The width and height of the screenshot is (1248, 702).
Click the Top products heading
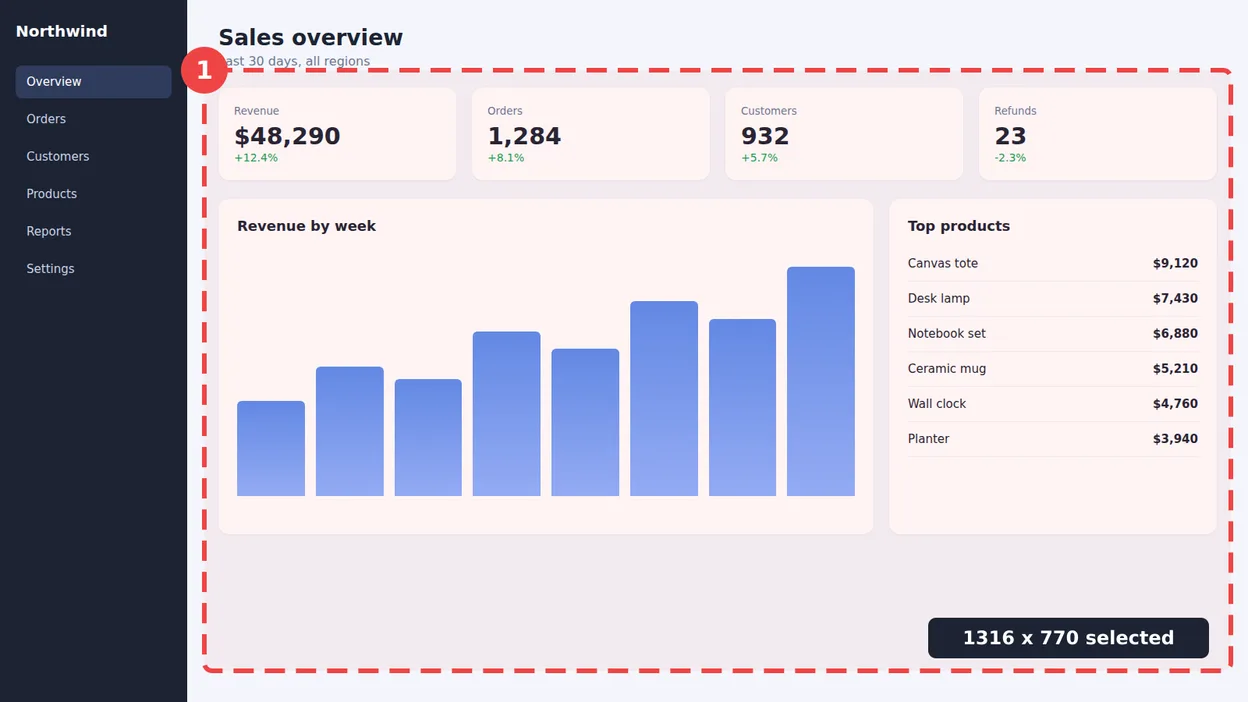[959, 226]
